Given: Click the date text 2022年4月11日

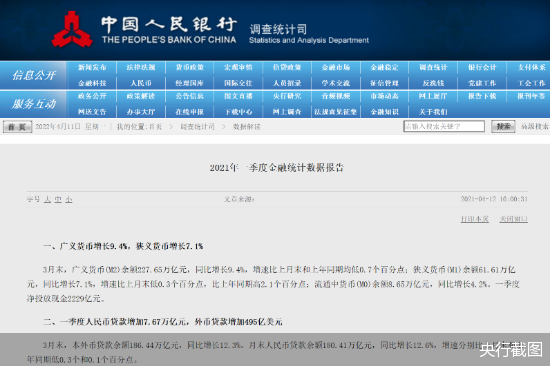Looking at the screenshot, I should coord(58,126).
